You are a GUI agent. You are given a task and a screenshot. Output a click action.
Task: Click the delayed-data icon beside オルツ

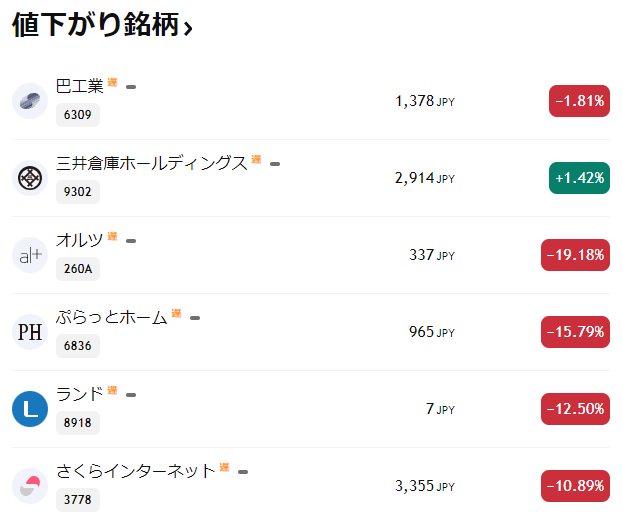[113, 237]
